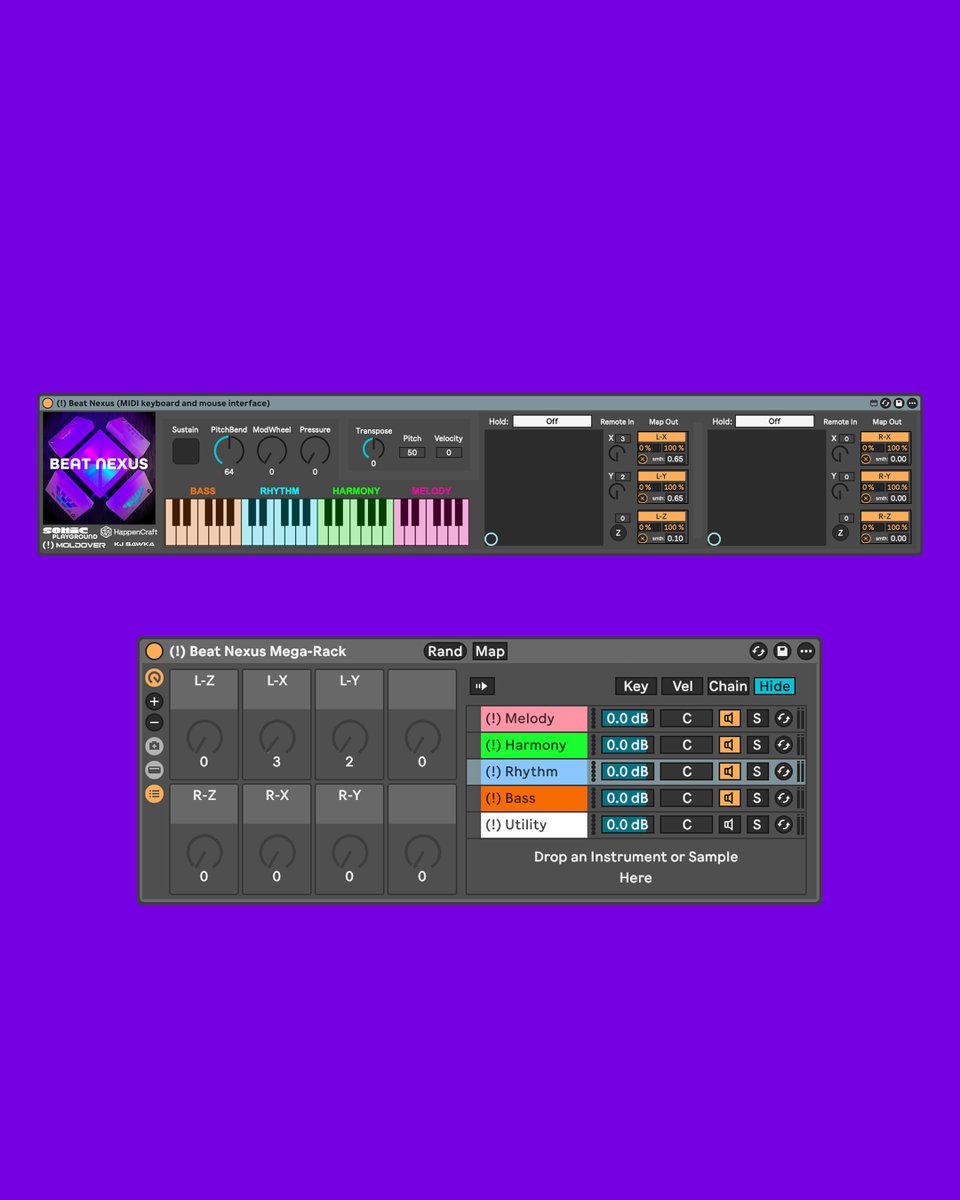
Task: Select the (!) Melody chain
Action: tap(534, 718)
